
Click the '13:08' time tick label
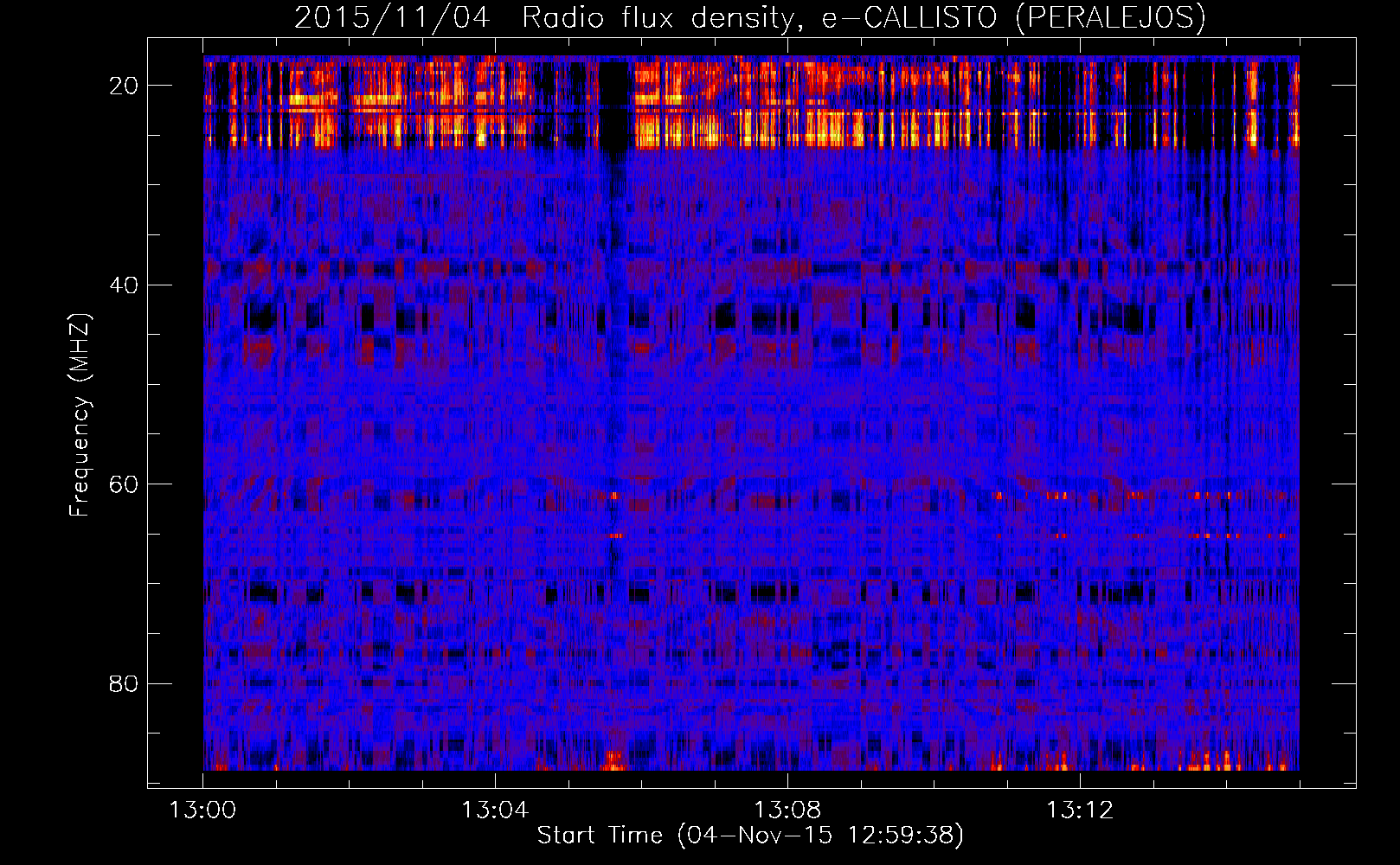[787, 811]
